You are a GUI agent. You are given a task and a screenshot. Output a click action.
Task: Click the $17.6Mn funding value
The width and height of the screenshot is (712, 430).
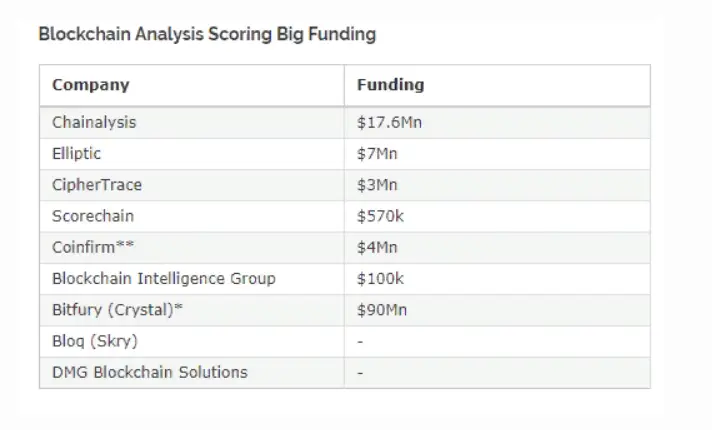pyautogui.click(x=389, y=123)
